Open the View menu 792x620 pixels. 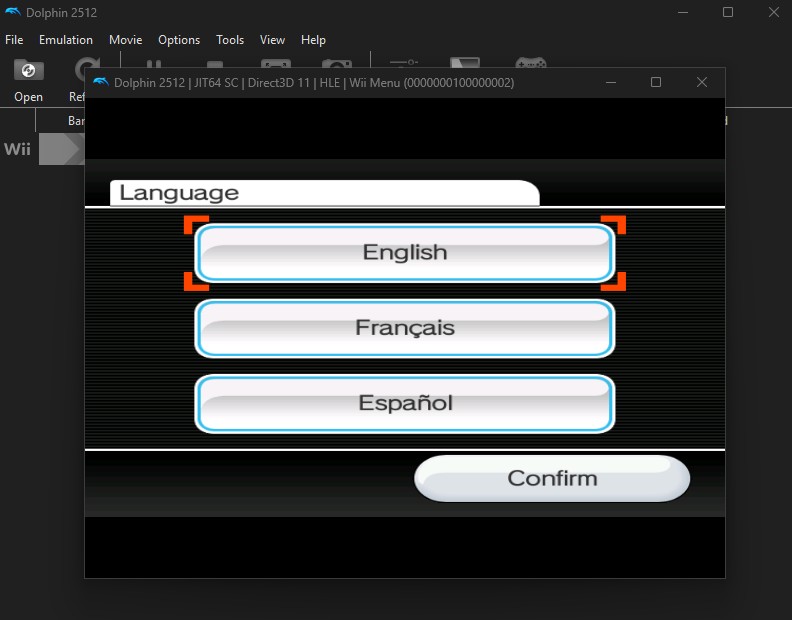pos(272,40)
